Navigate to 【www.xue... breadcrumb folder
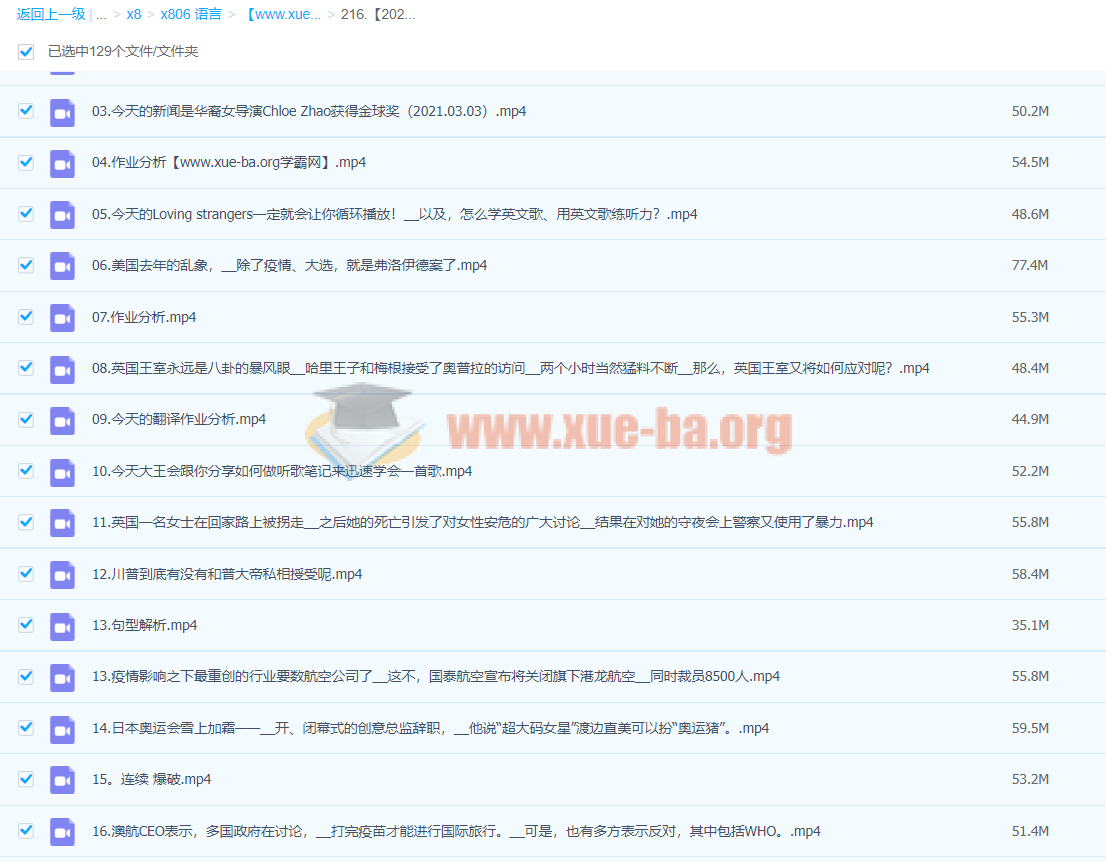The height and width of the screenshot is (862, 1106). (282, 14)
